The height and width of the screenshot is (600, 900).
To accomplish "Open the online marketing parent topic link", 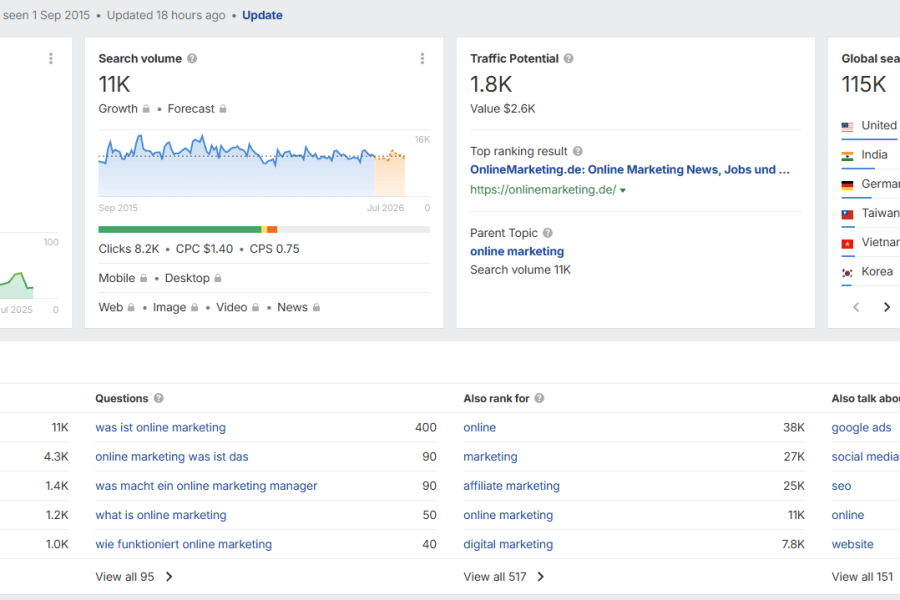I will [x=517, y=251].
